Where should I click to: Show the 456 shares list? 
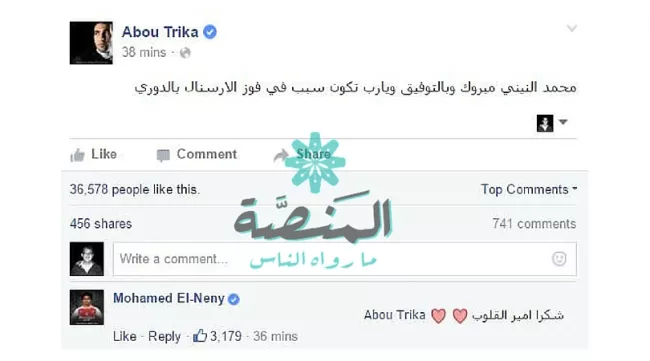(101, 224)
